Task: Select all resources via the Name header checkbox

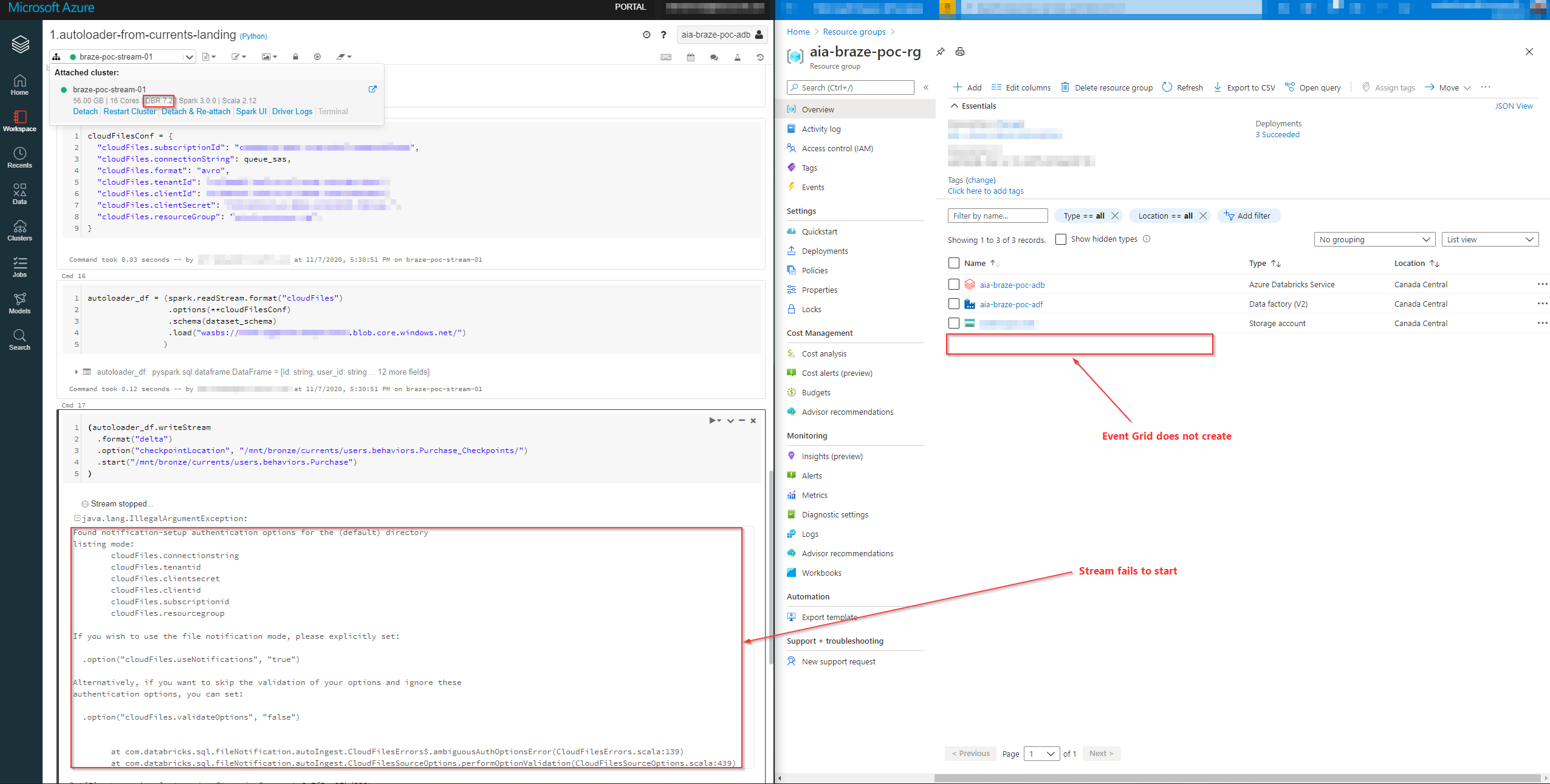Action: click(x=953, y=263)
